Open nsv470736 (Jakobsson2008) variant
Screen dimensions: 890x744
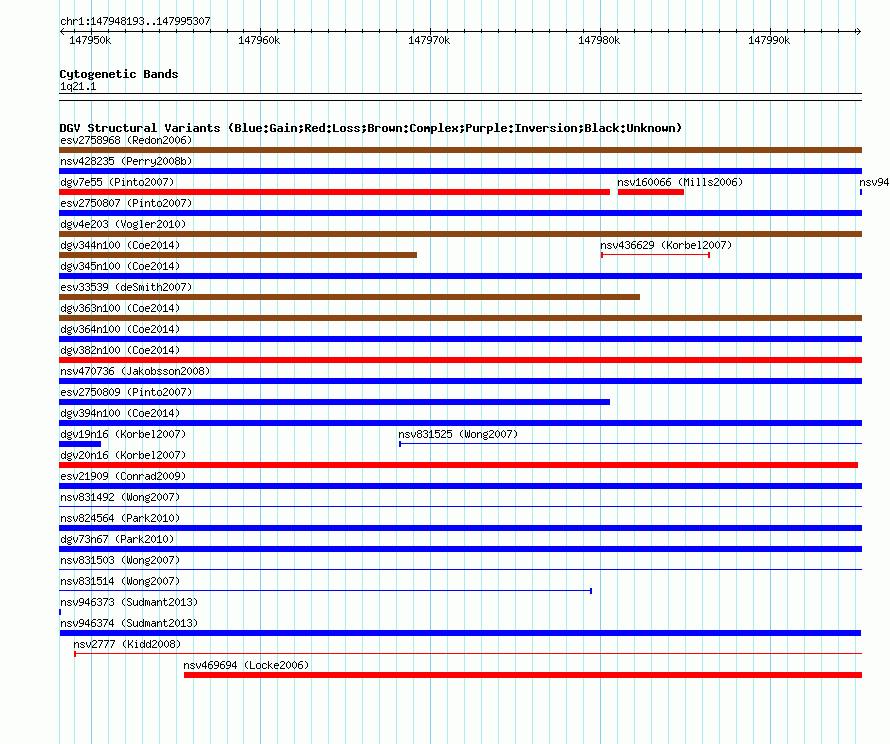point(460,381)
